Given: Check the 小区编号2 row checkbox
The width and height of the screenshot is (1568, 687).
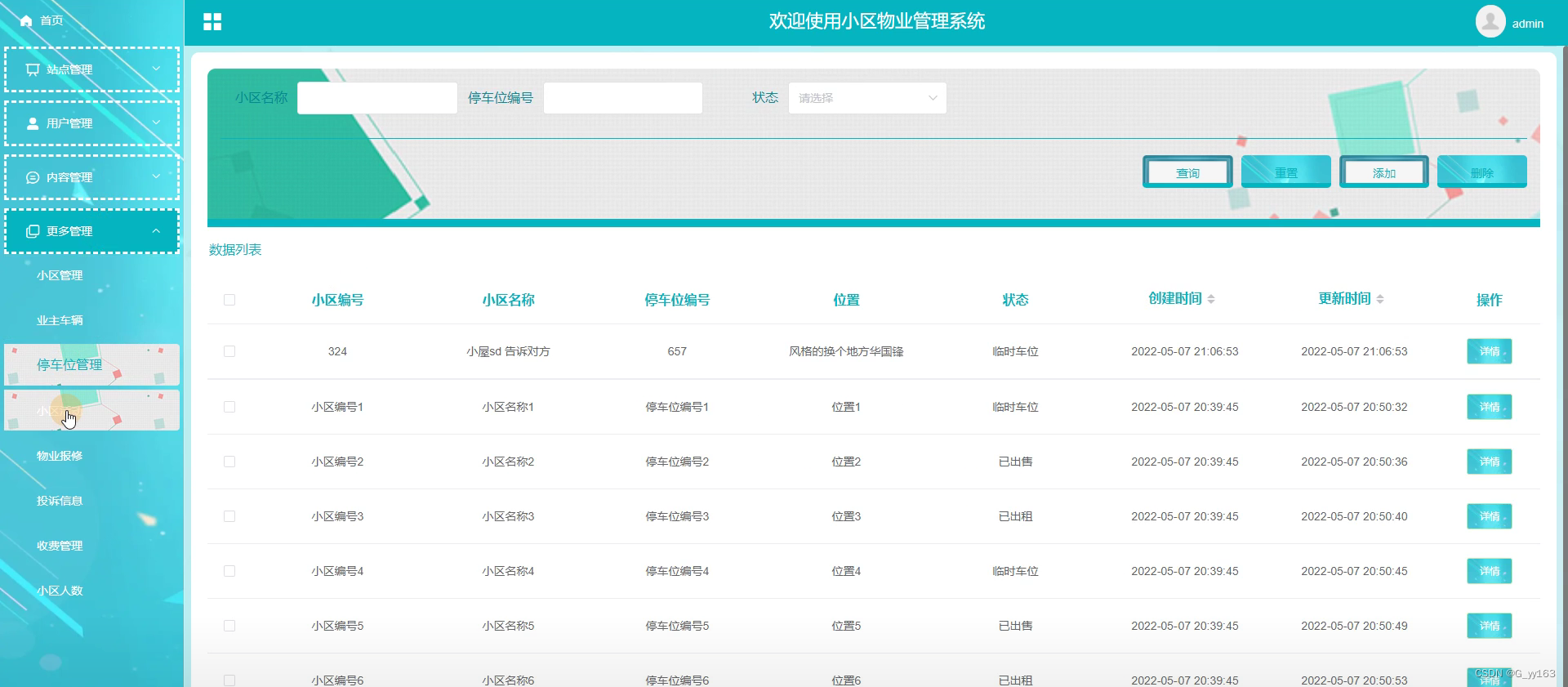Looking at the screenshot, I should point(229,462).
